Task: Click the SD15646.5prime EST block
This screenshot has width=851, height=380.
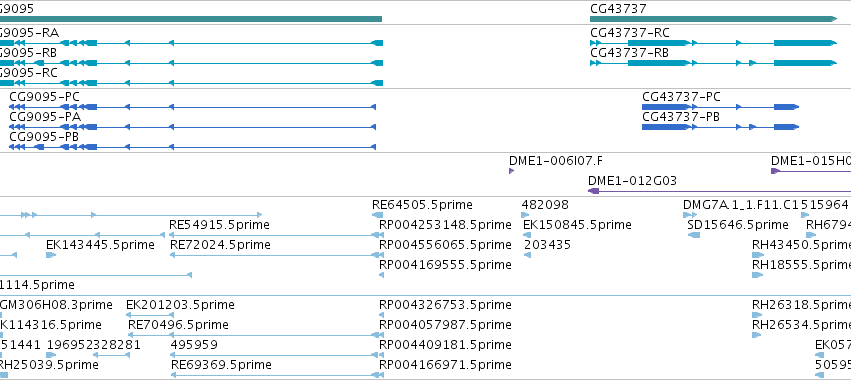Action: click(694, 235)
